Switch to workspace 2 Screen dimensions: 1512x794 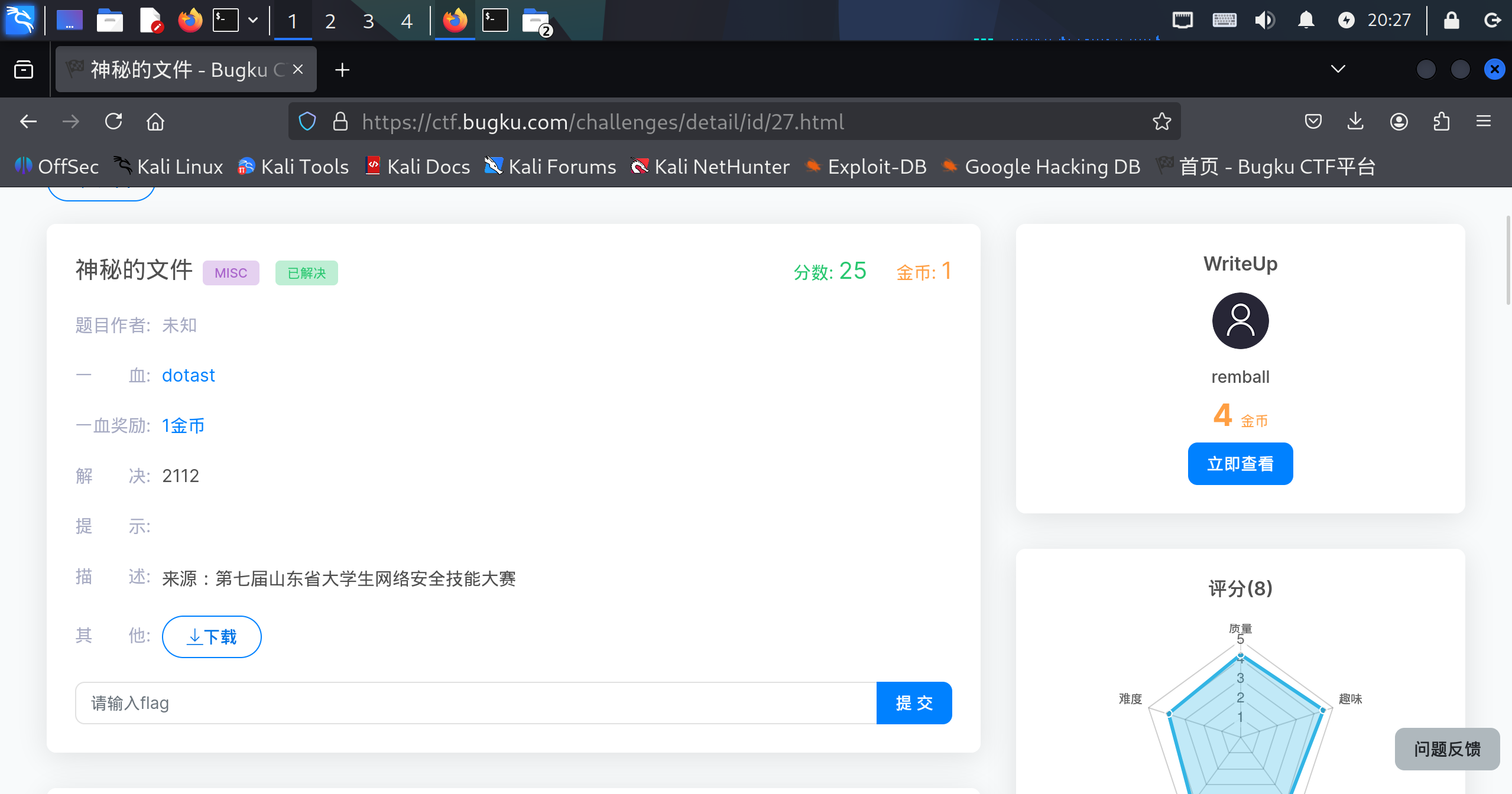[330, 21]
